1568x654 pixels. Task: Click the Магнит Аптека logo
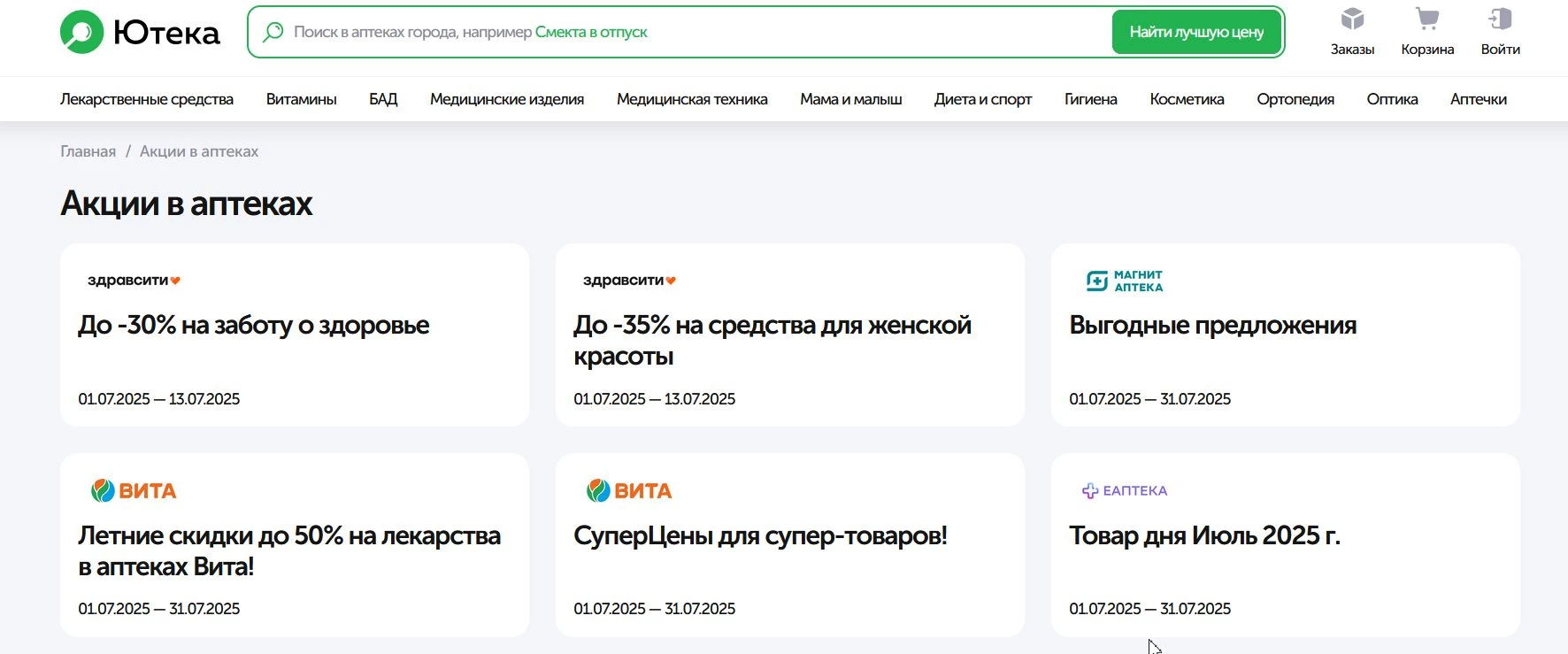[1125, 281]
